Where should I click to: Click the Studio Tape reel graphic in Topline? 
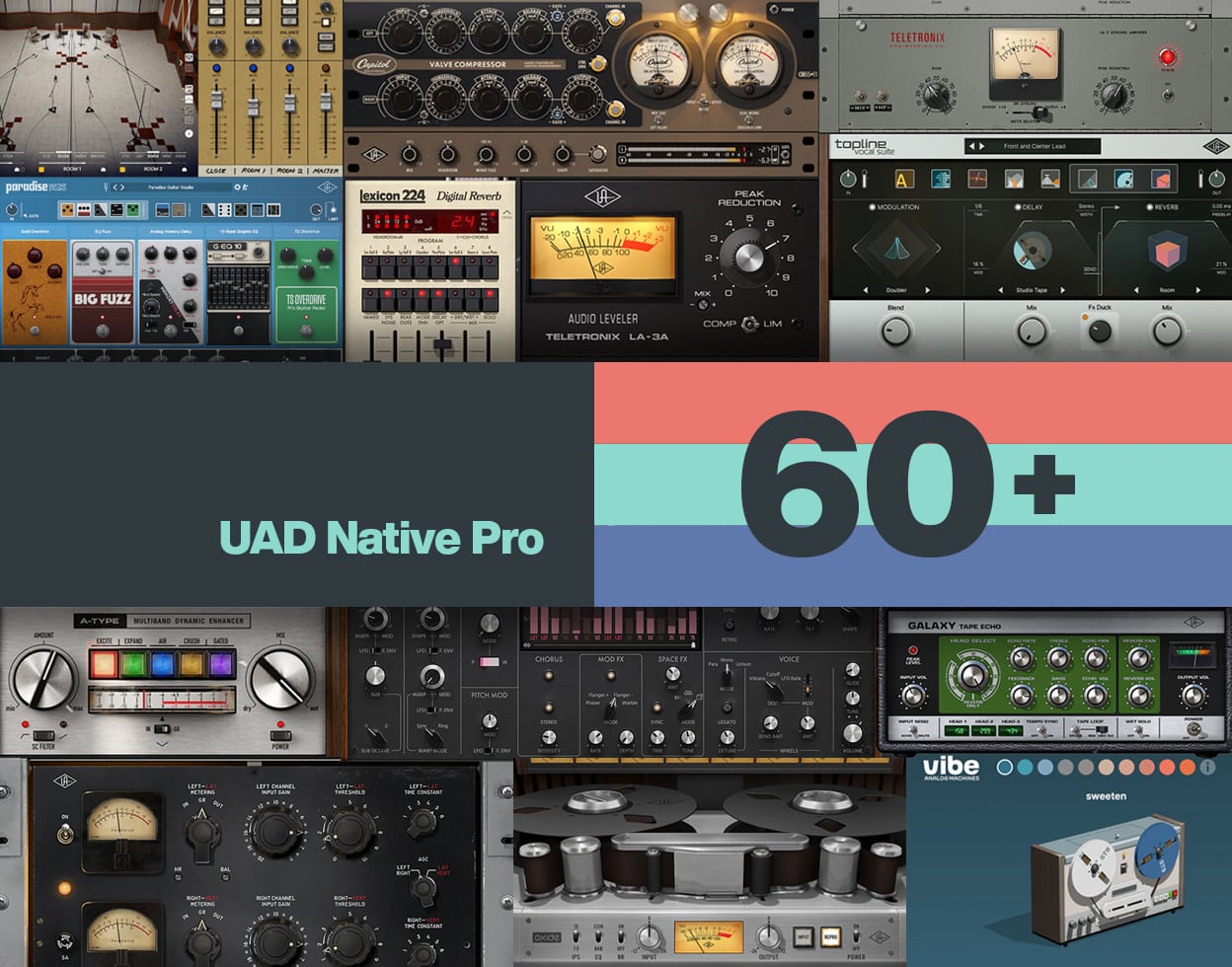[1032, 250]
